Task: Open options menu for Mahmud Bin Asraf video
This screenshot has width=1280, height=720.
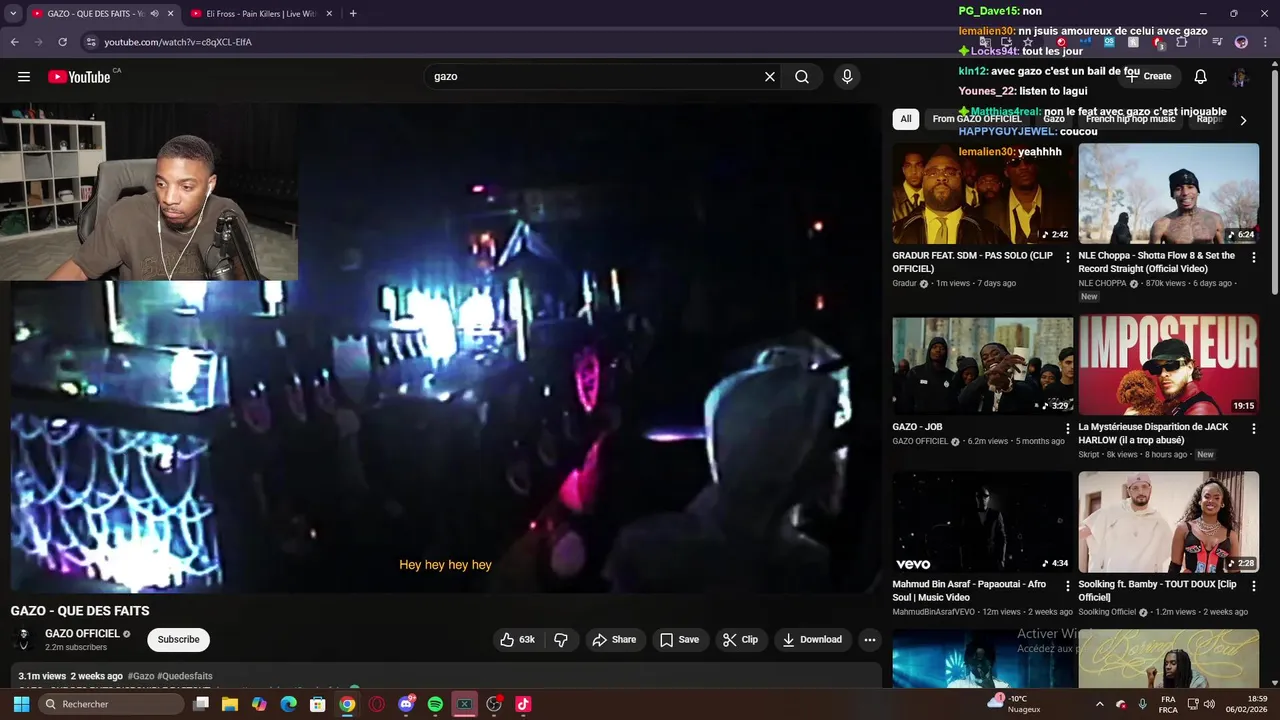Action: [x=1067, y=586]
